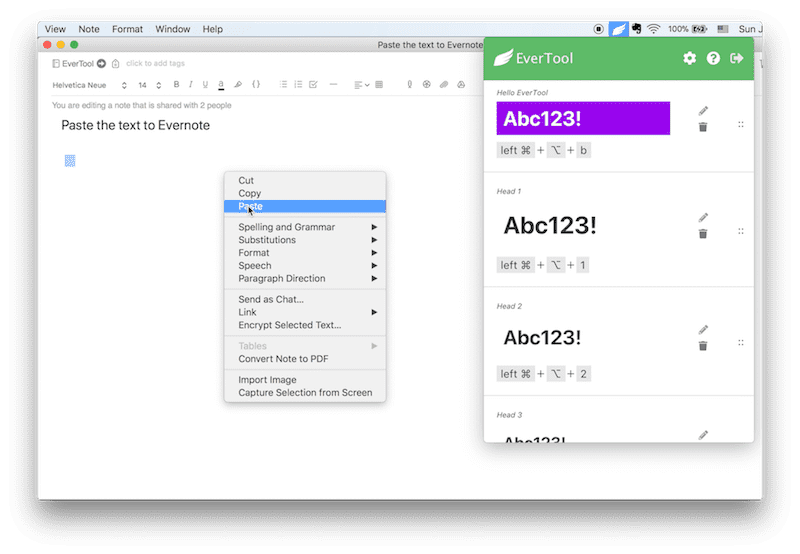Insert a checkbox to-do item
800x554 pixels.
(313, 84)
